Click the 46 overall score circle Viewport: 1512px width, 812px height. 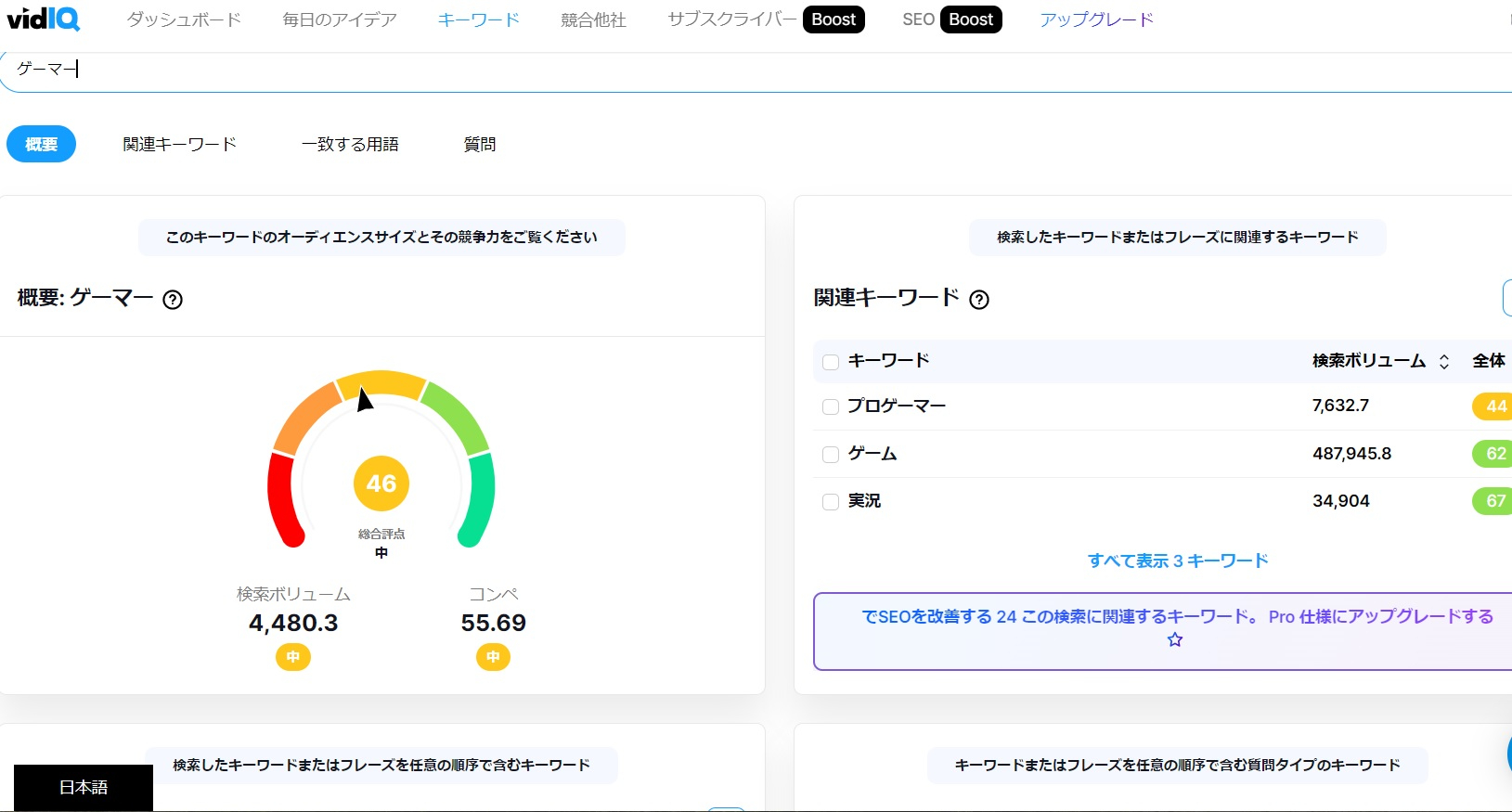tap(381, 483)
